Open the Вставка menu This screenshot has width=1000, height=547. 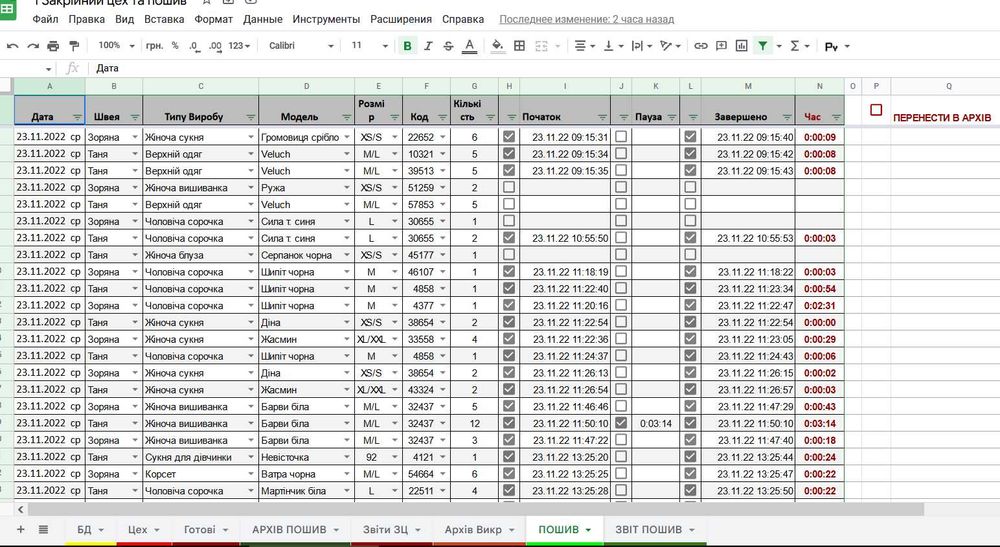164,19
